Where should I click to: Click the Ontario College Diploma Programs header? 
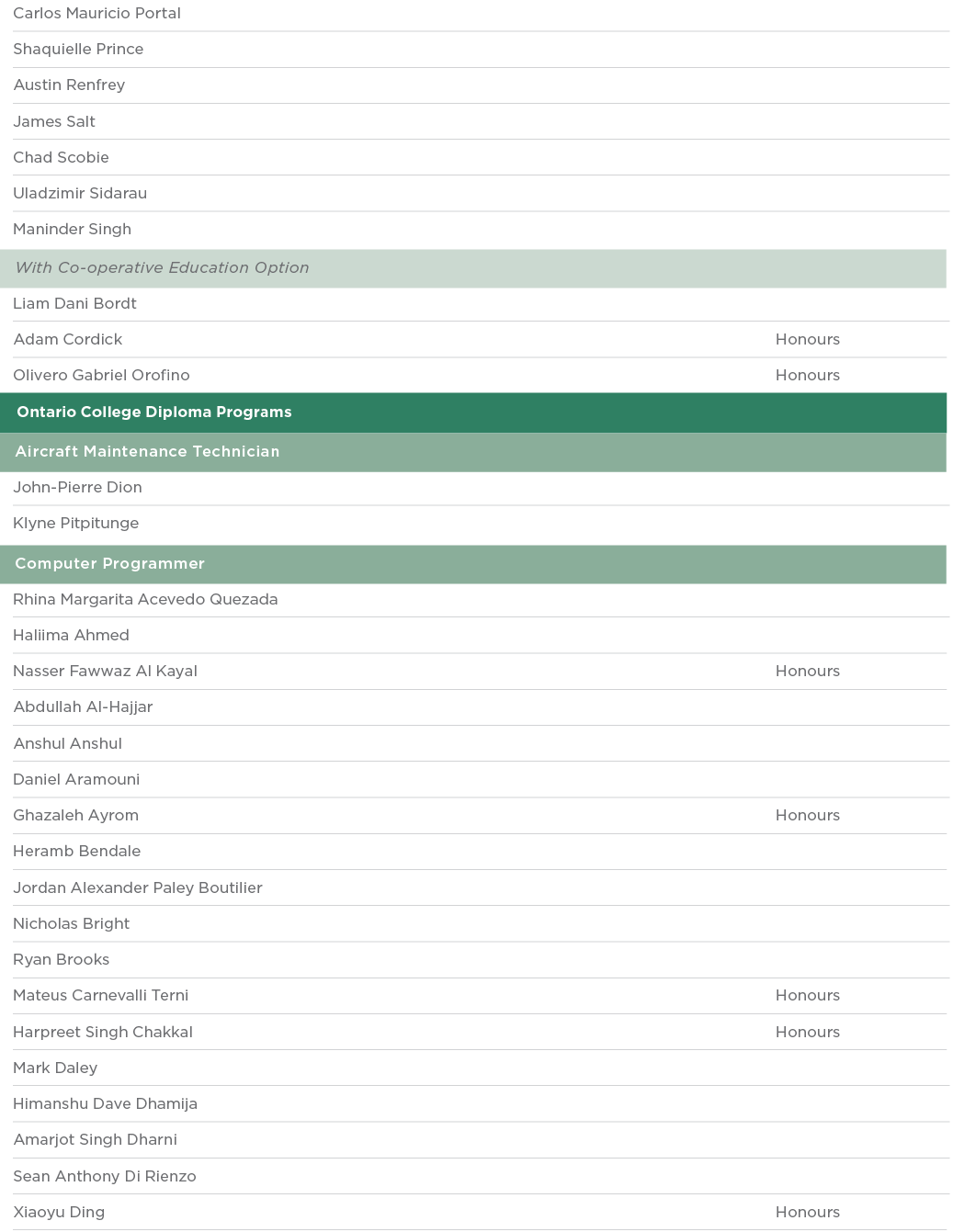tap(154, 413)
